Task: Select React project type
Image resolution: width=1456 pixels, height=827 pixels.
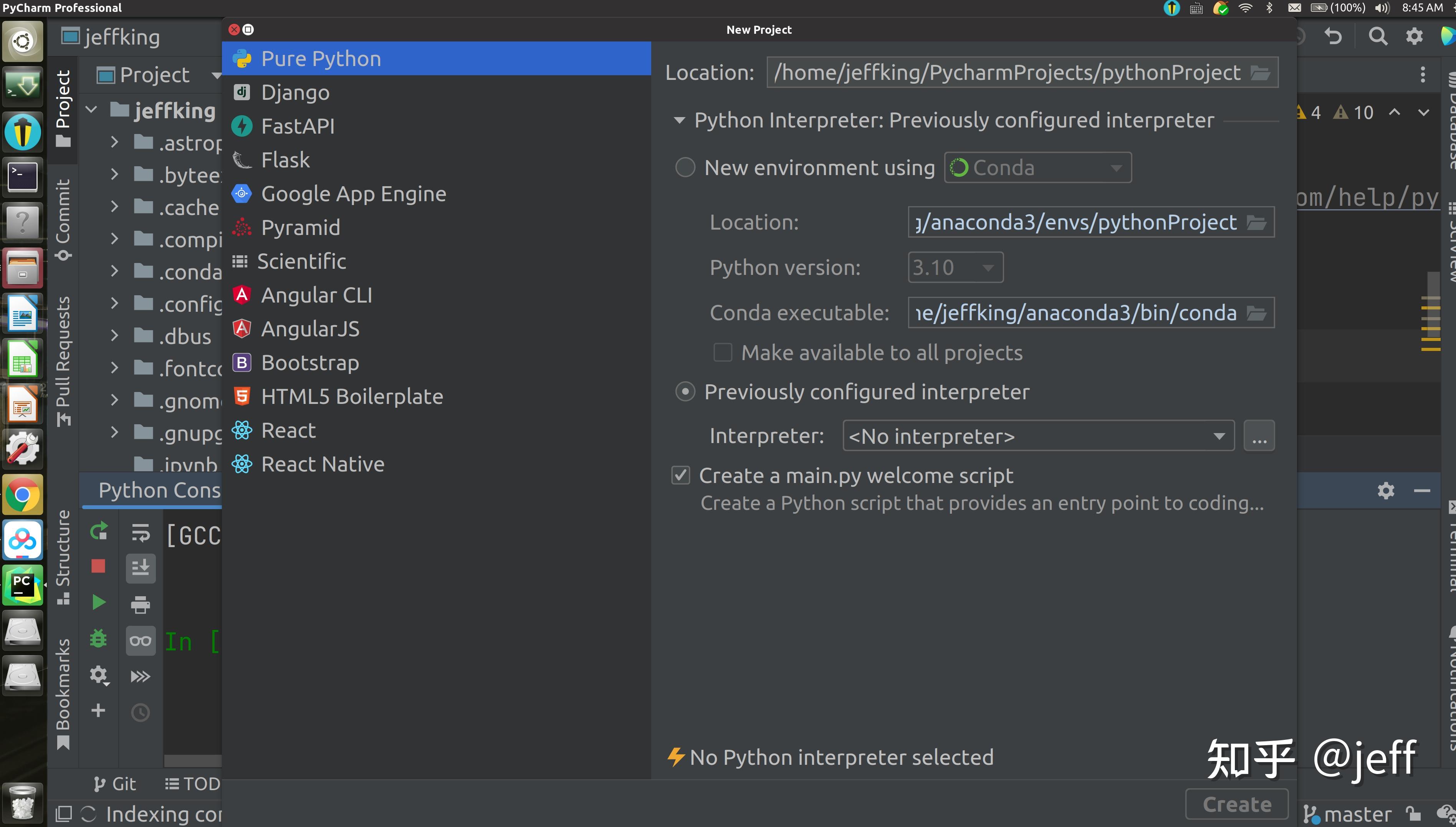Action: (436, 430)
